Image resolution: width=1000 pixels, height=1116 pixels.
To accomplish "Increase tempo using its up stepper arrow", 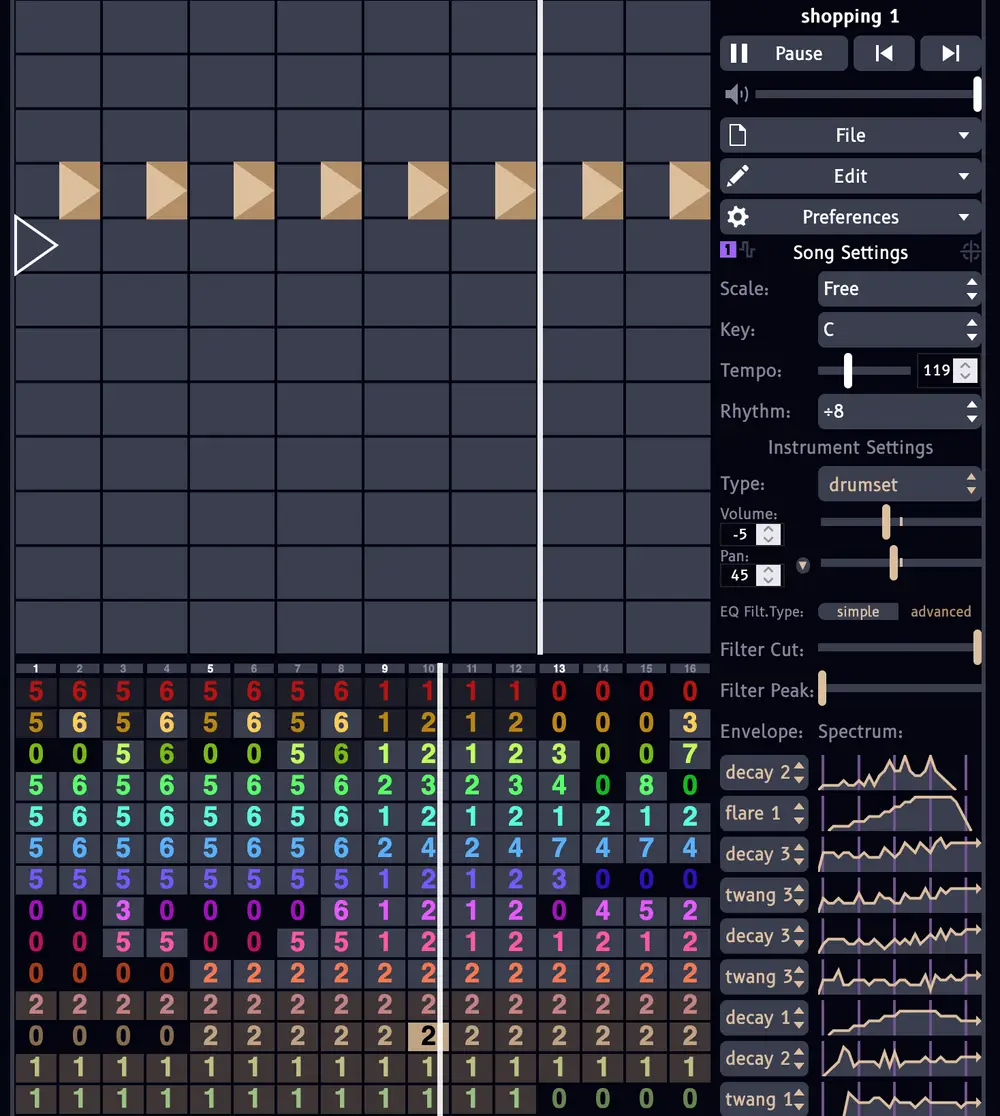I will [966, 365].
